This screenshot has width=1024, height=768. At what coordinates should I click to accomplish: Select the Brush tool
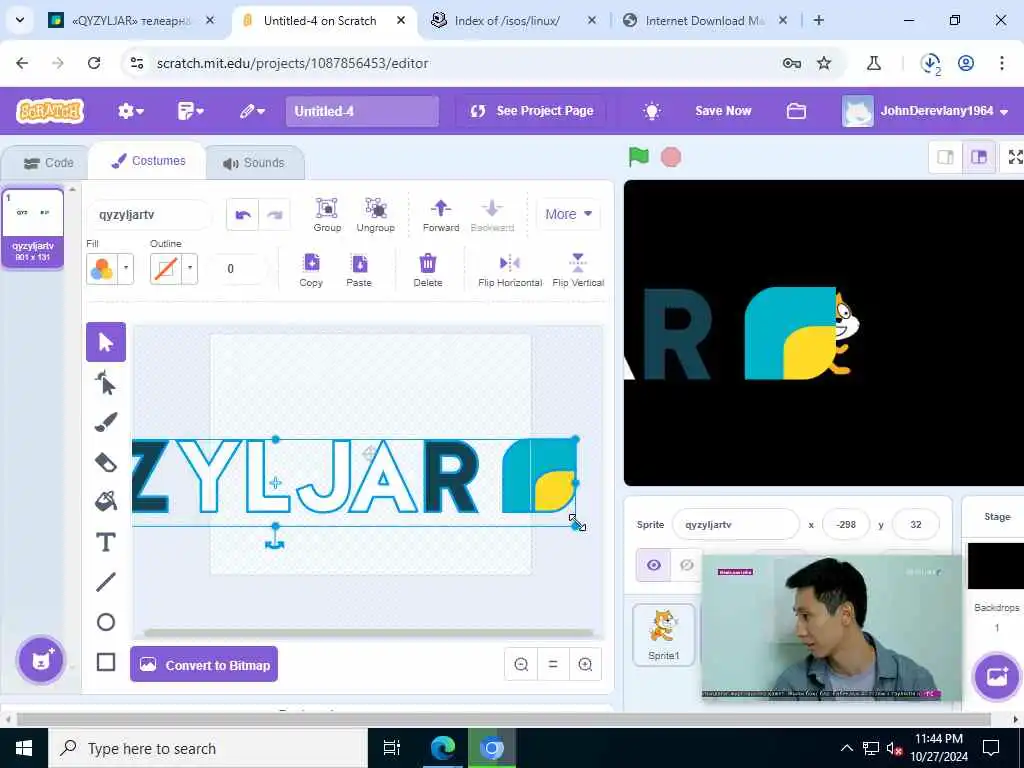(x=106, y=422)
